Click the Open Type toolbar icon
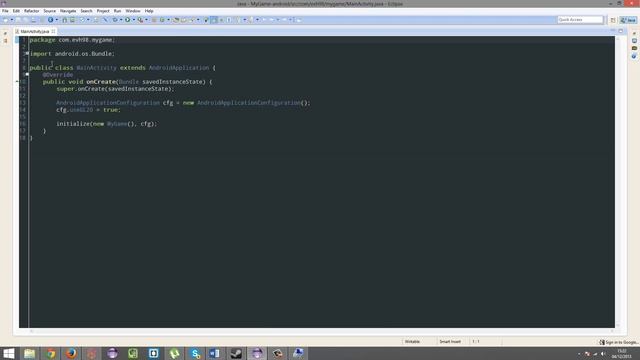640x360 pixels. pos(176,20)
